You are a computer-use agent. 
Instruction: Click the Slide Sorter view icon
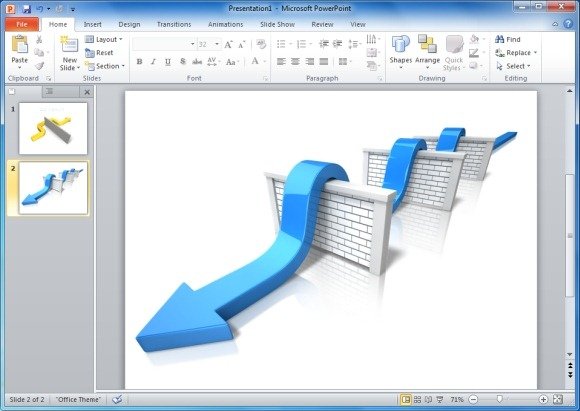417,399
